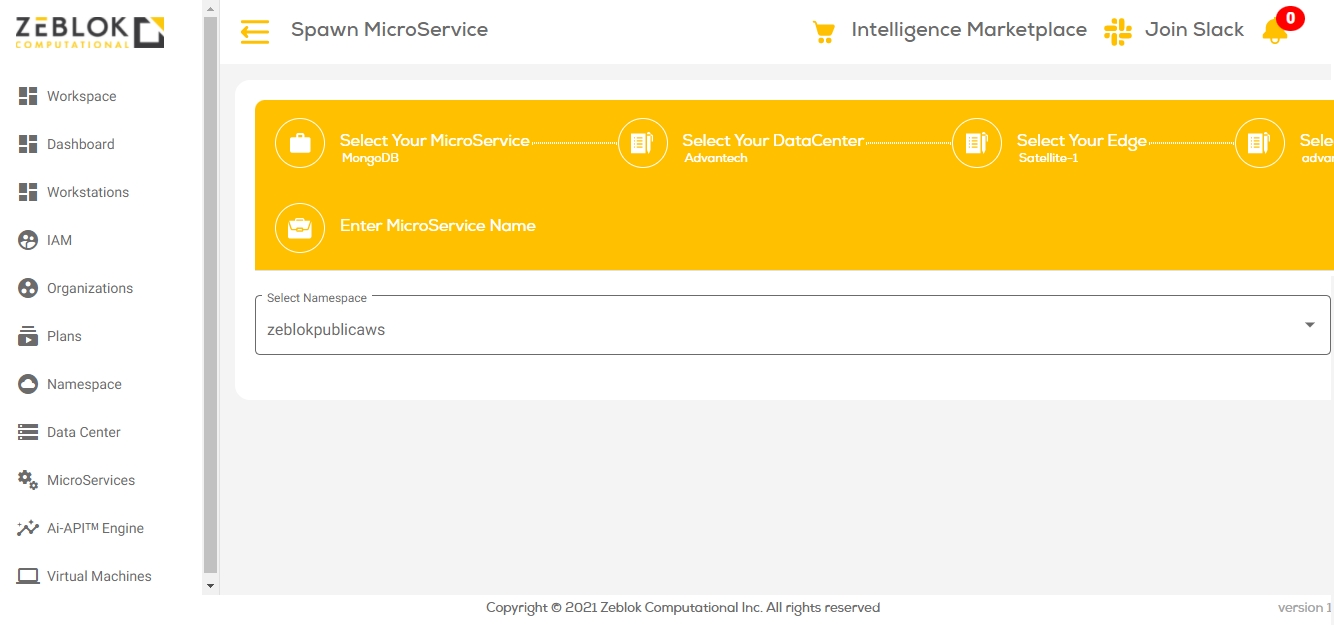This screenshot has height=630, width=1334.
Task: Open the Data Center sidebar item
Action: click(83, 432)
